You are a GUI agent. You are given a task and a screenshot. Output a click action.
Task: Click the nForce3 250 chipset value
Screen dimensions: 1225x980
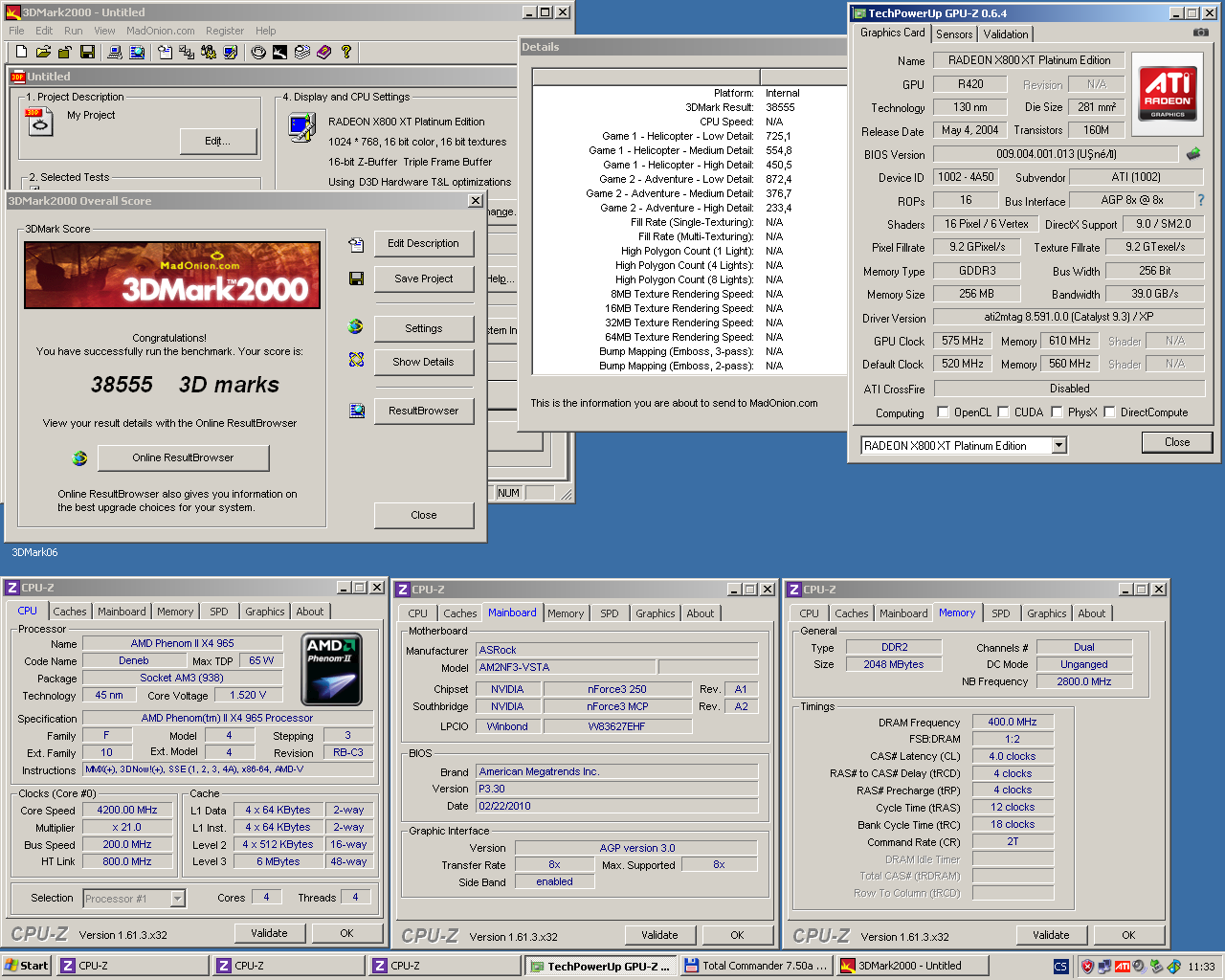pyautogui.click(x=617, y=689)
